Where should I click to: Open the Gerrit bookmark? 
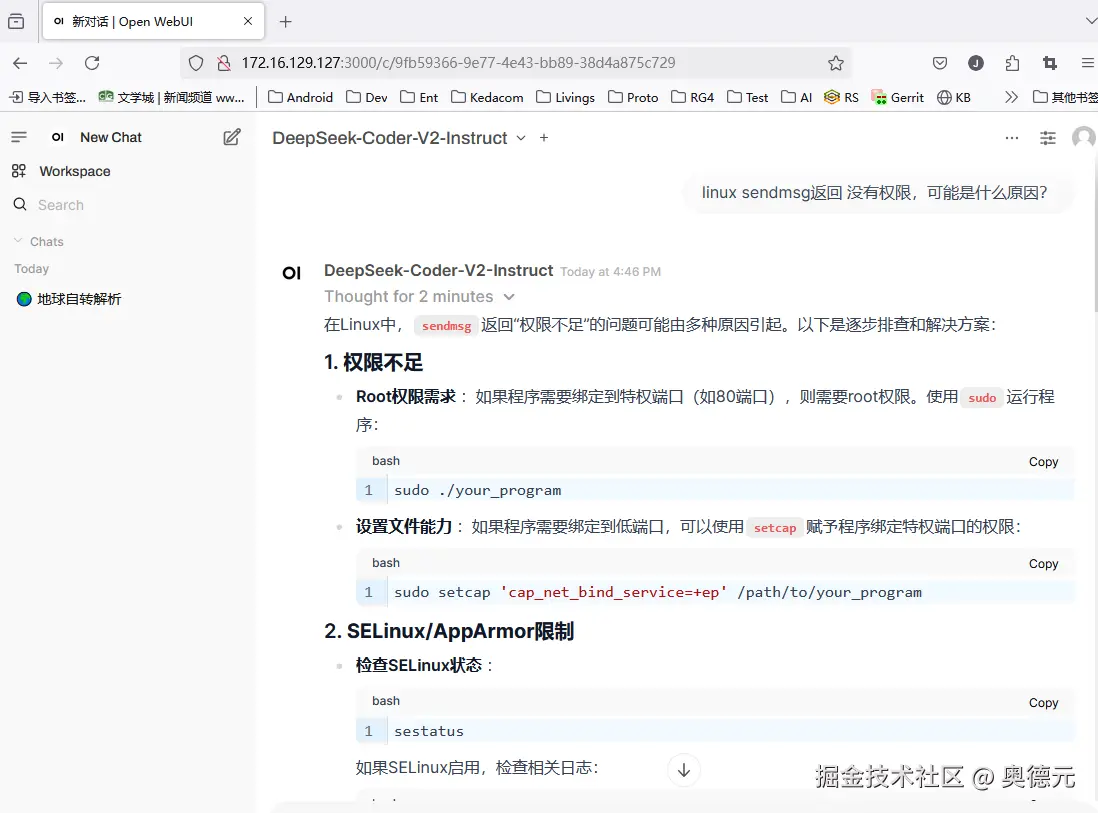pos(897,97)
